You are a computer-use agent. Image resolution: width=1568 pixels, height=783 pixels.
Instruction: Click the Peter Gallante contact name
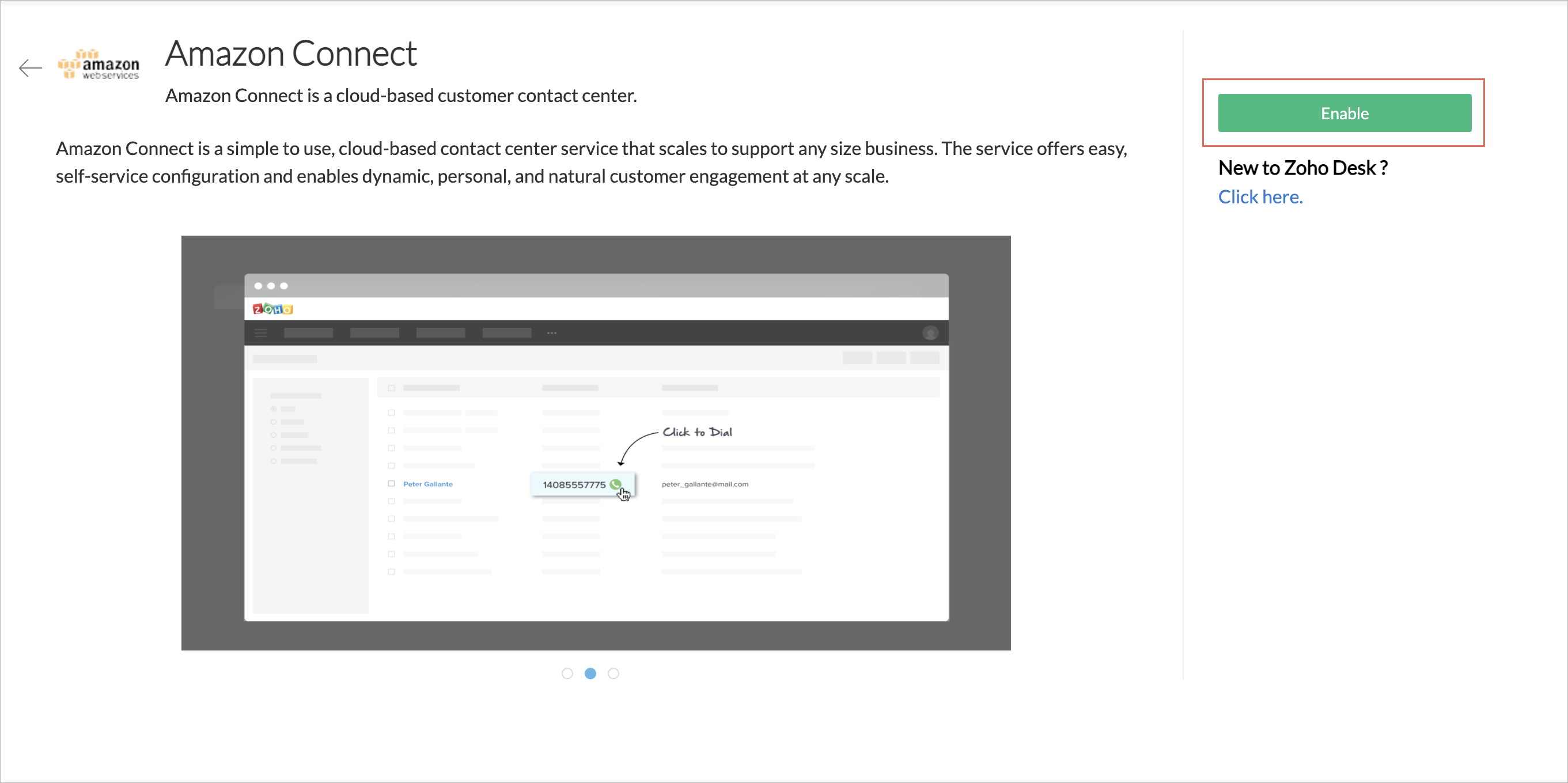click(x=427, y=484)
